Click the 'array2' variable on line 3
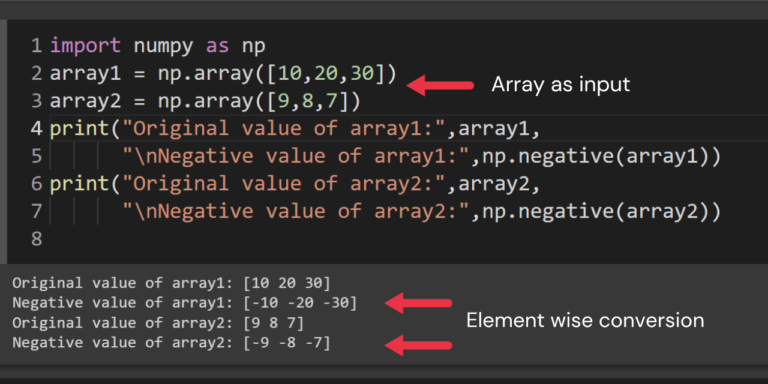 [85, 102]
